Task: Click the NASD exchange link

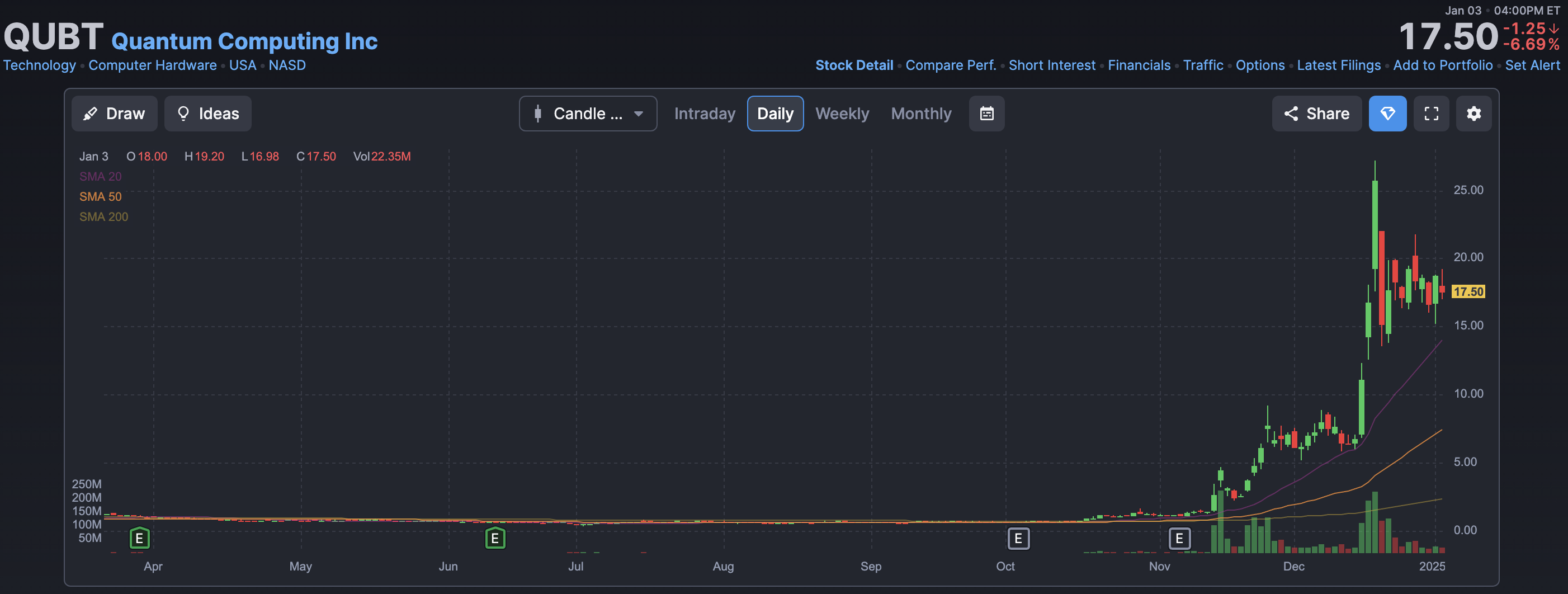Action: (x=287, y=65)
